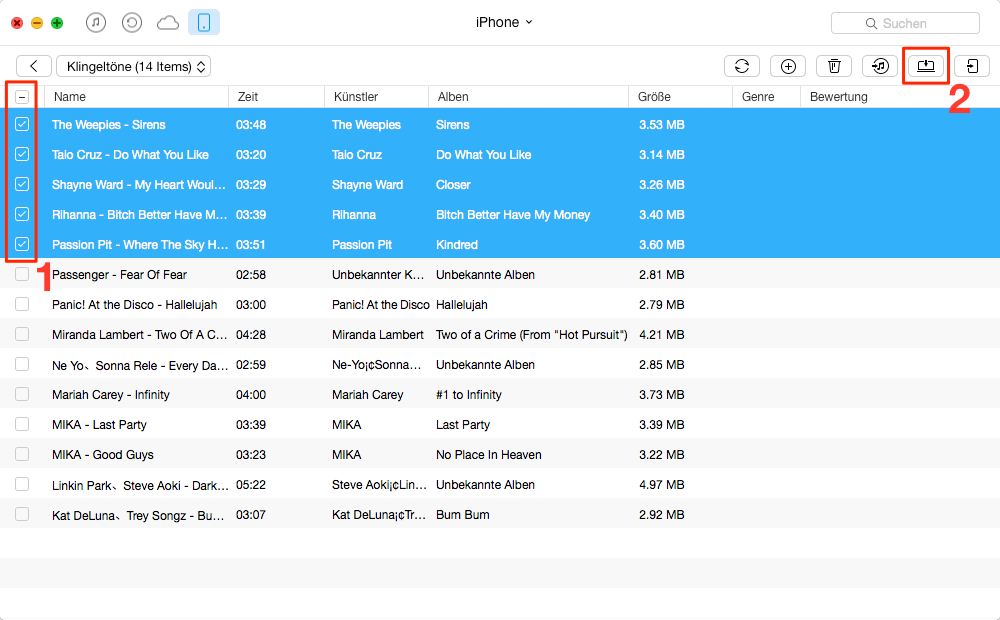Add new ringtones with the plus icon

(x=788, y=66)
